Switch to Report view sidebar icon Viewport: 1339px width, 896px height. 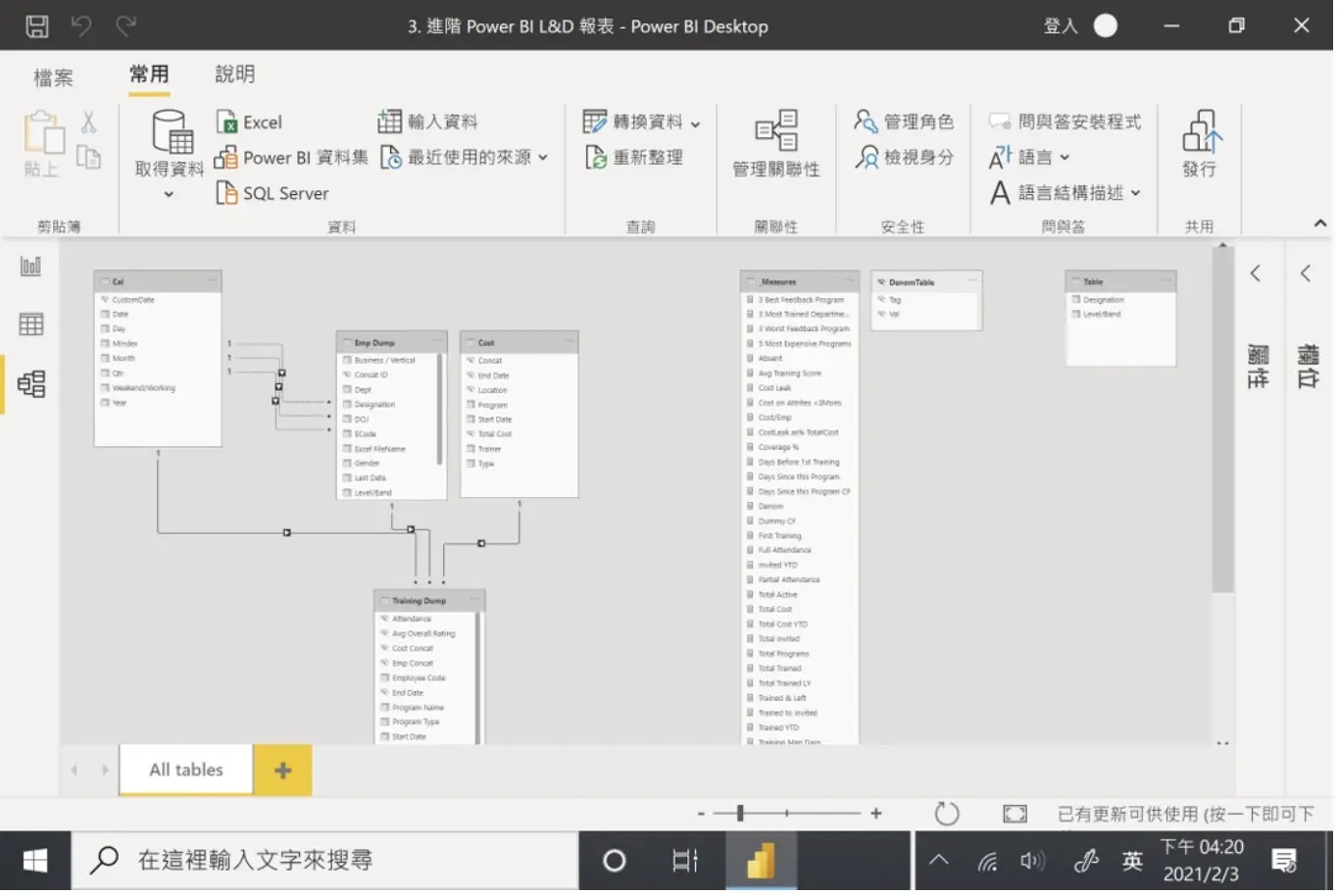[x=31, y=266]
